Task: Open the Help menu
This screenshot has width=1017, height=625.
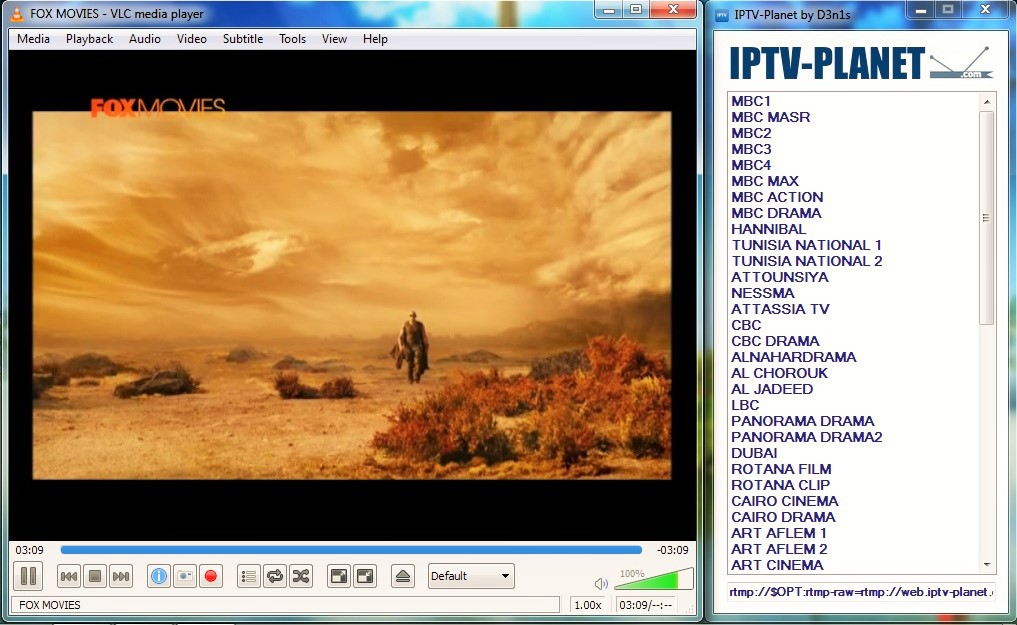Action: (x=375, y=39)
